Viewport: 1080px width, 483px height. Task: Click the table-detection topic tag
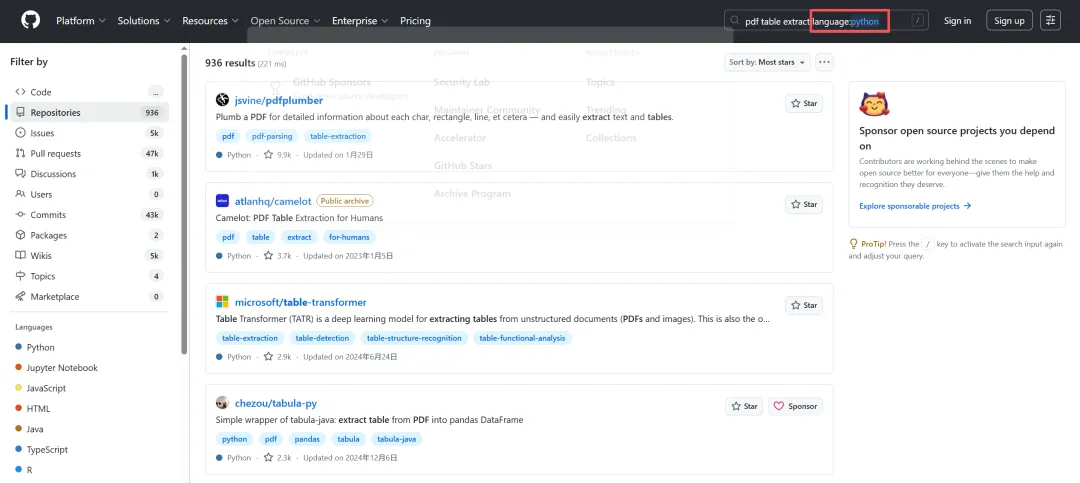[x=322, y=338]
